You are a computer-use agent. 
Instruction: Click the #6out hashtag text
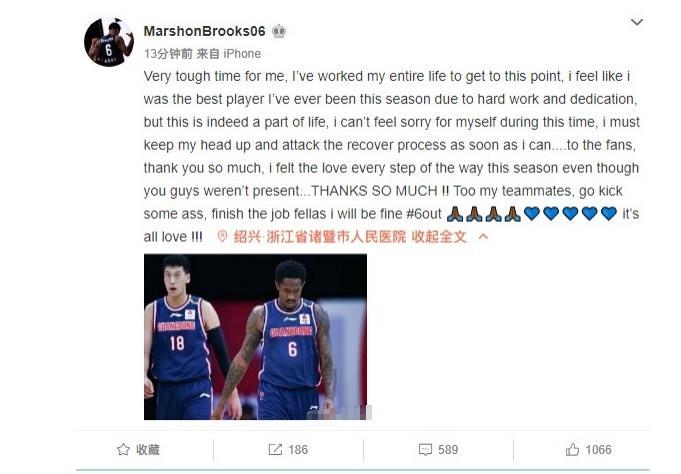424,214
